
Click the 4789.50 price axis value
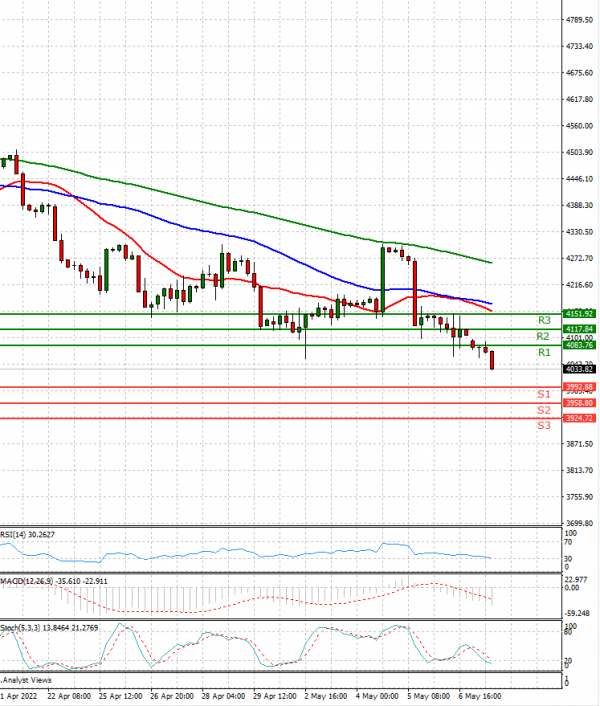click(x=579, y=20)
